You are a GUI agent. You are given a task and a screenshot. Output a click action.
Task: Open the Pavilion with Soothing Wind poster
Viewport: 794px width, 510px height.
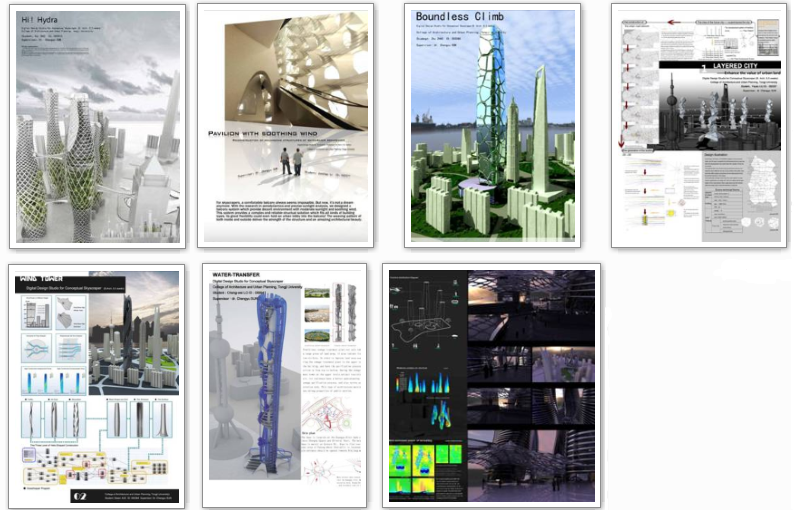[x=286, y=126]
